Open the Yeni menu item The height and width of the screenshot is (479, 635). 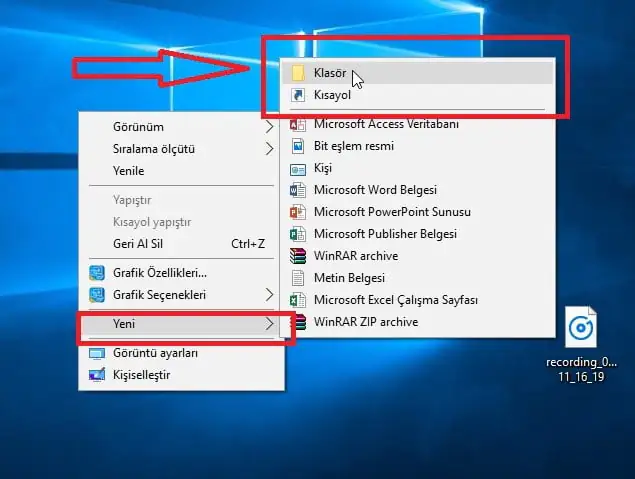[x=181, y=324]
